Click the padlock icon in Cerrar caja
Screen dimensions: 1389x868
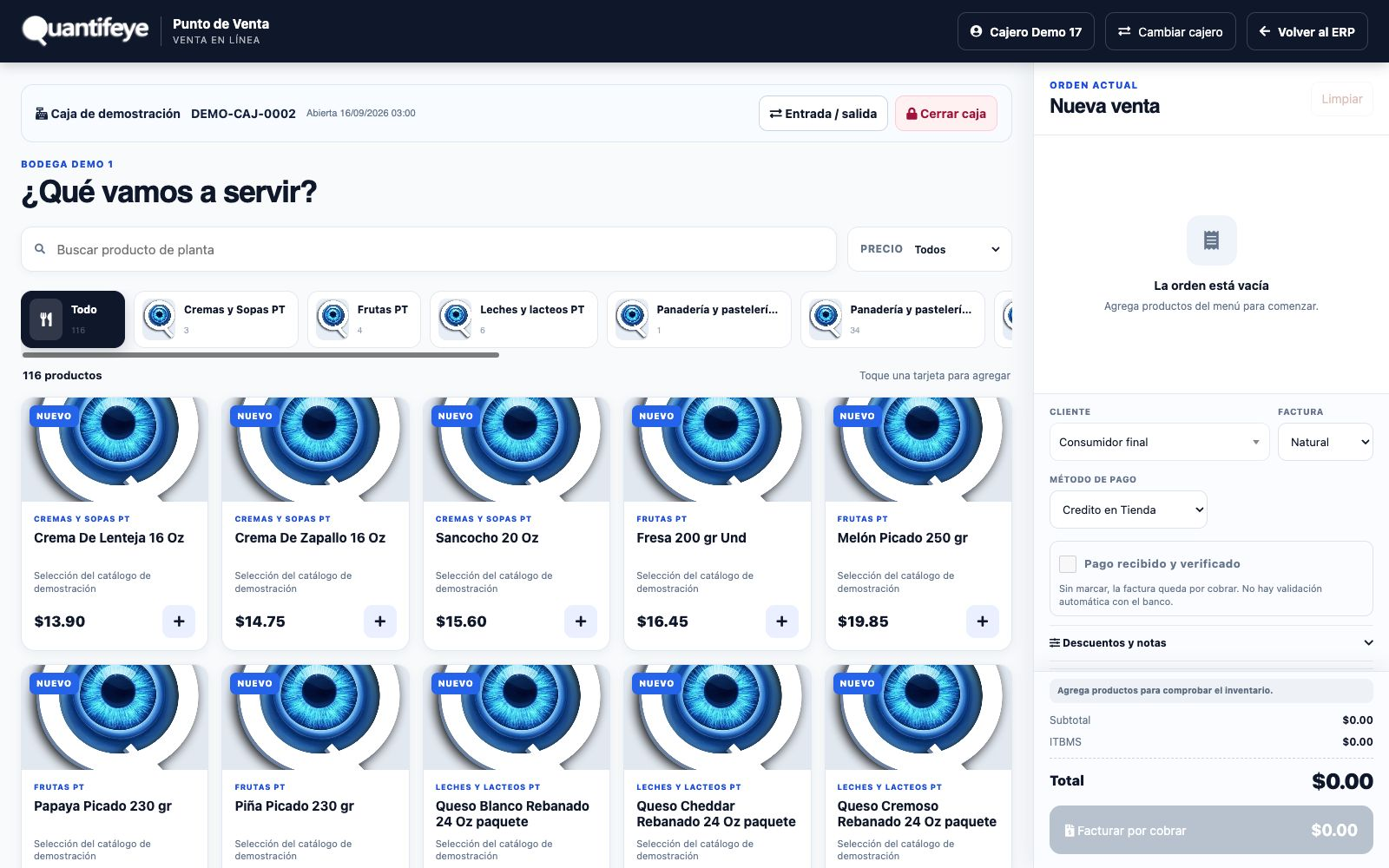pos(912,114)
